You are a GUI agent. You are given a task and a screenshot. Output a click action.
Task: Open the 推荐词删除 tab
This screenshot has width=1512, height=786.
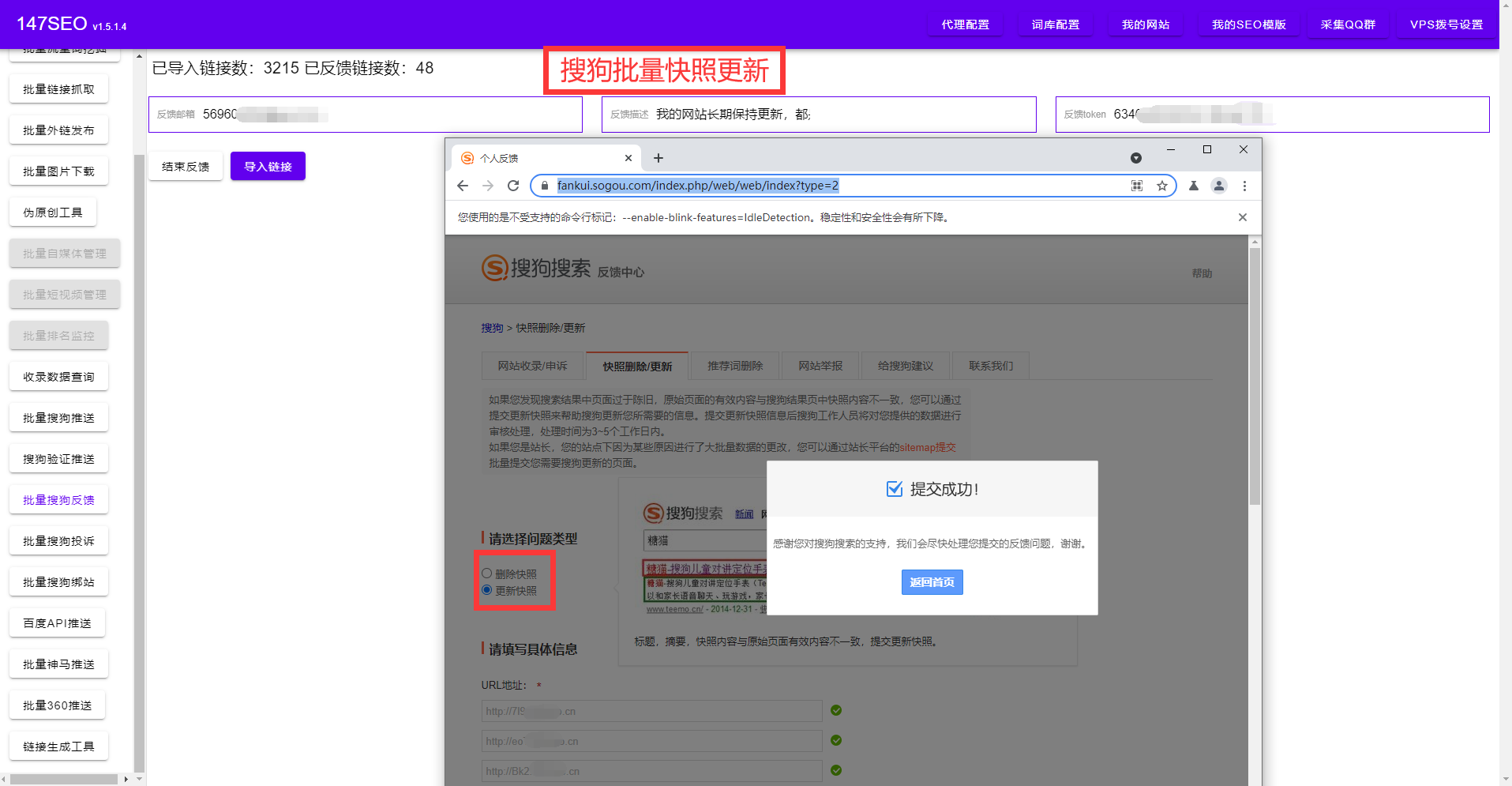[x=735, y=366]
